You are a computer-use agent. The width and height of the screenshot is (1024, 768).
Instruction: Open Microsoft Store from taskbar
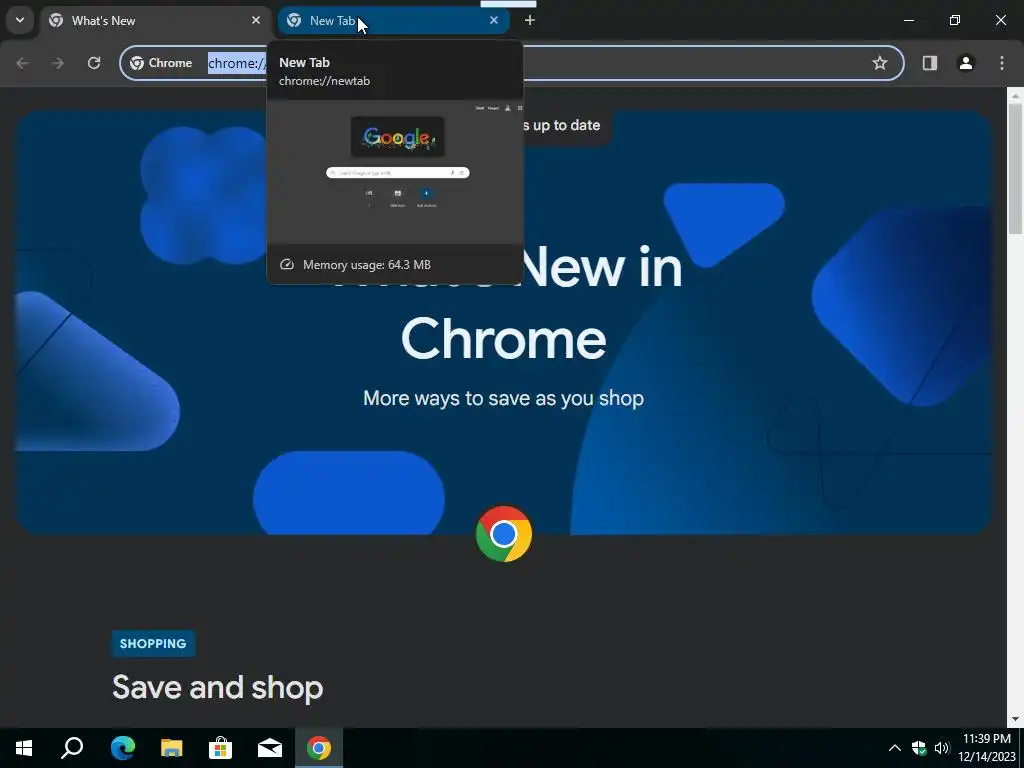[221, 748]
